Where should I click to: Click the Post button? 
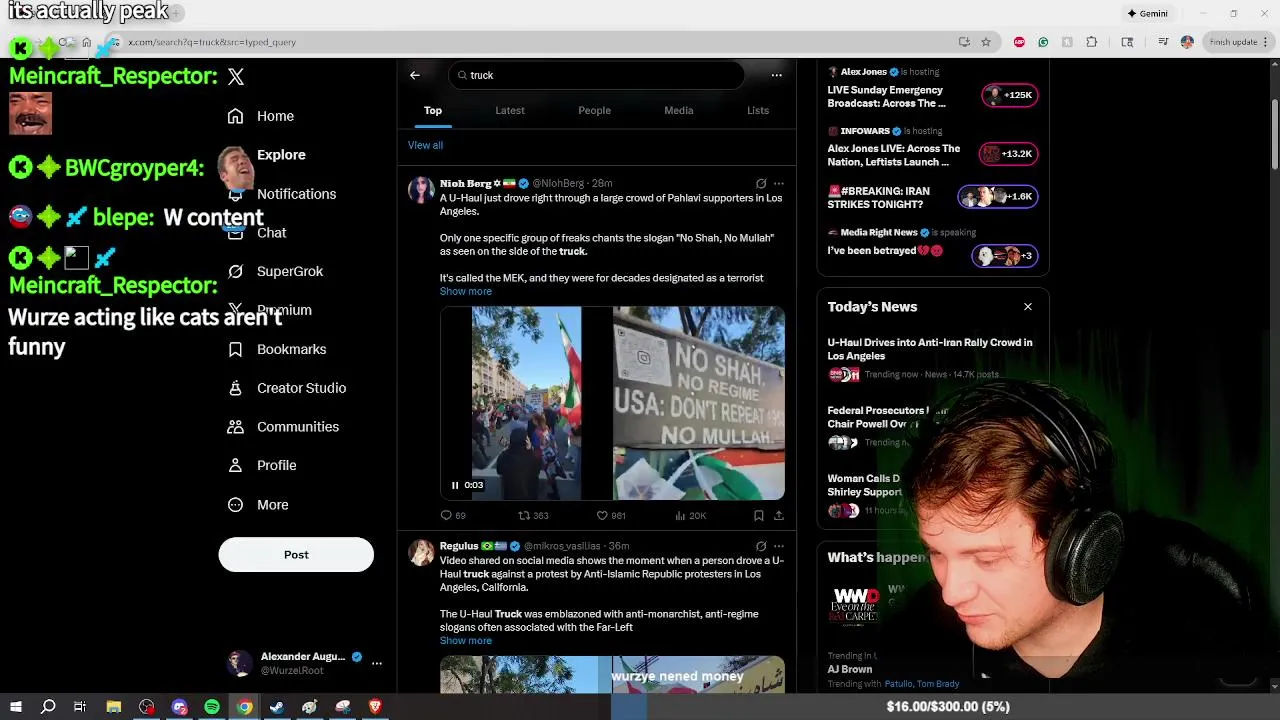click(296, 555)
